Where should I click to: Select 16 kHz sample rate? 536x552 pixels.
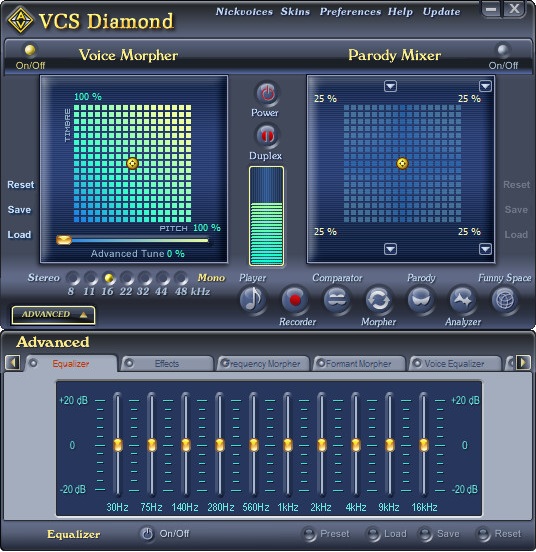[x=109, y=278]
